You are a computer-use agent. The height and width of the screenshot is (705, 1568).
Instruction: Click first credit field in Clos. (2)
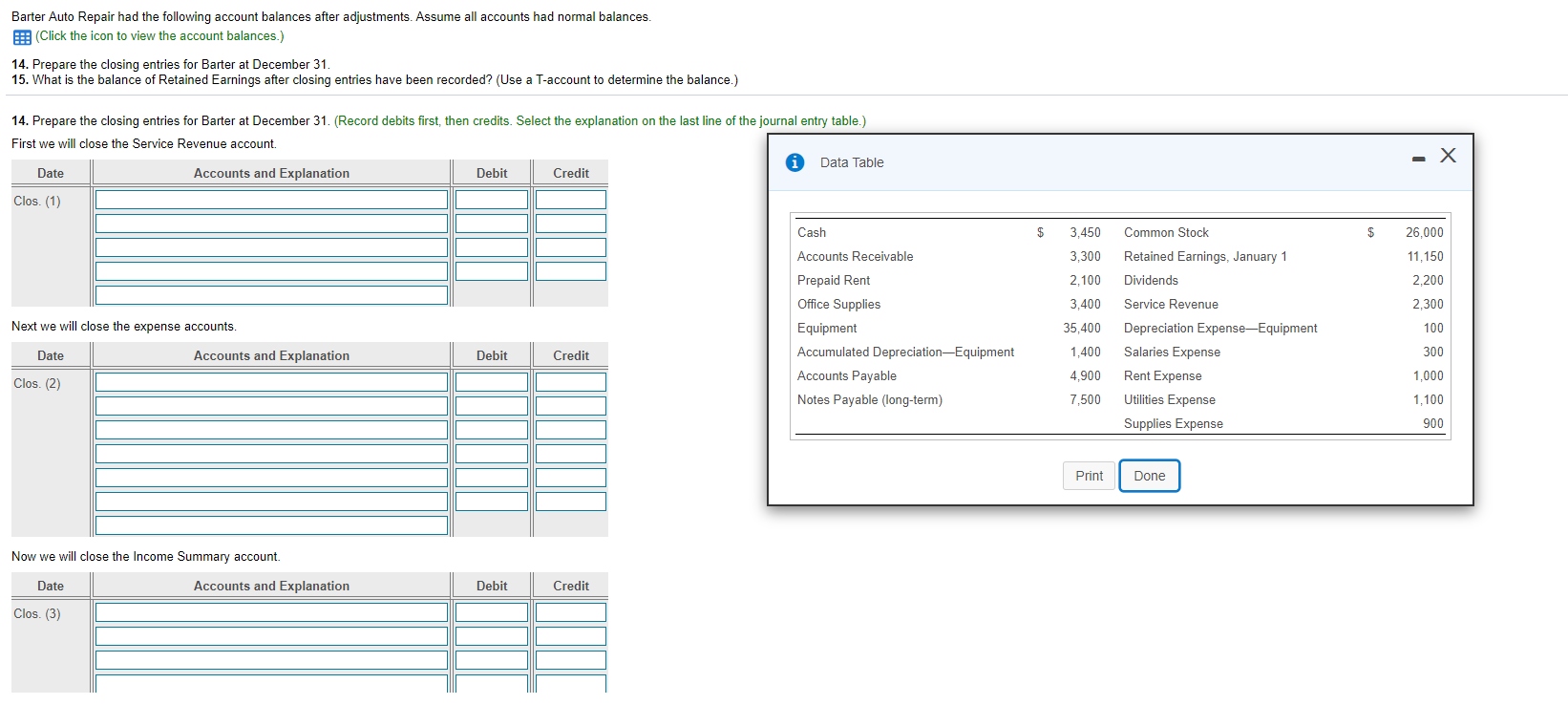pos(571,382)
